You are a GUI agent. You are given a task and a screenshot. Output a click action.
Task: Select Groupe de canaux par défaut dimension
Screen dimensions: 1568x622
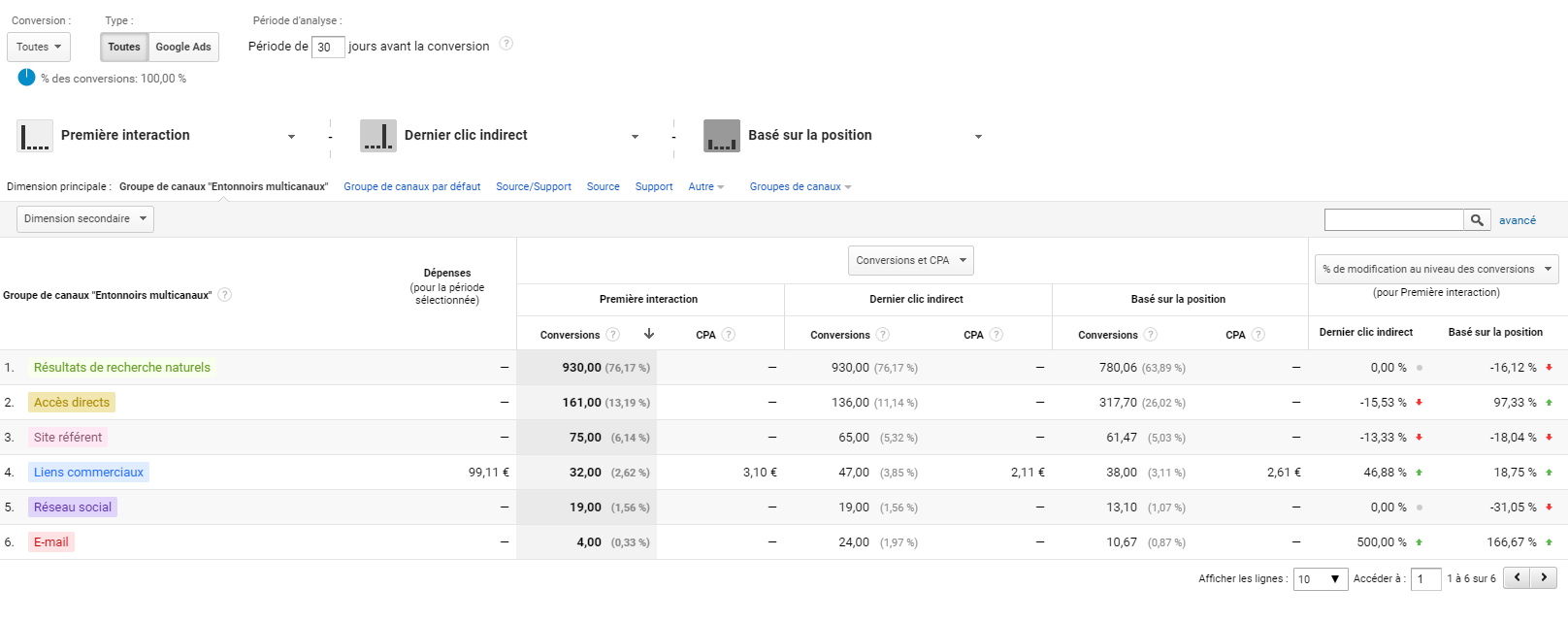click(412, 186)
